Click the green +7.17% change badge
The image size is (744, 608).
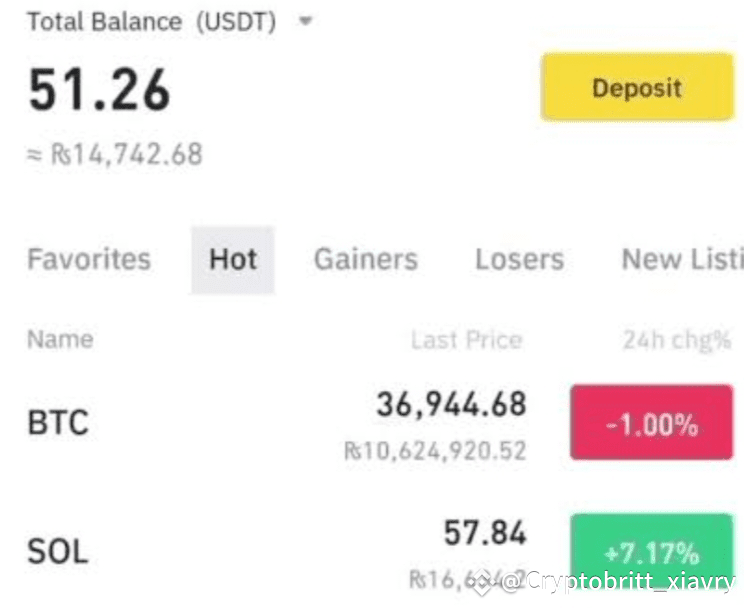point(652,553)
